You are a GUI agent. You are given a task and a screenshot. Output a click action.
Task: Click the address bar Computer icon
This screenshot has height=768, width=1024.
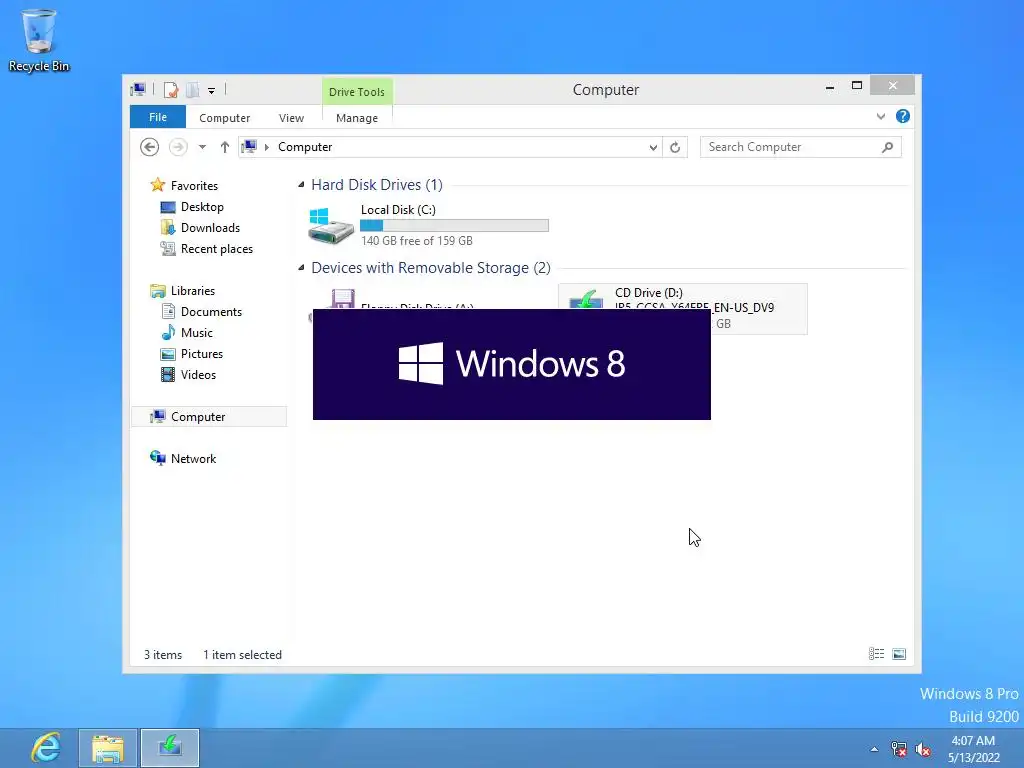click(x=249, y=146)
